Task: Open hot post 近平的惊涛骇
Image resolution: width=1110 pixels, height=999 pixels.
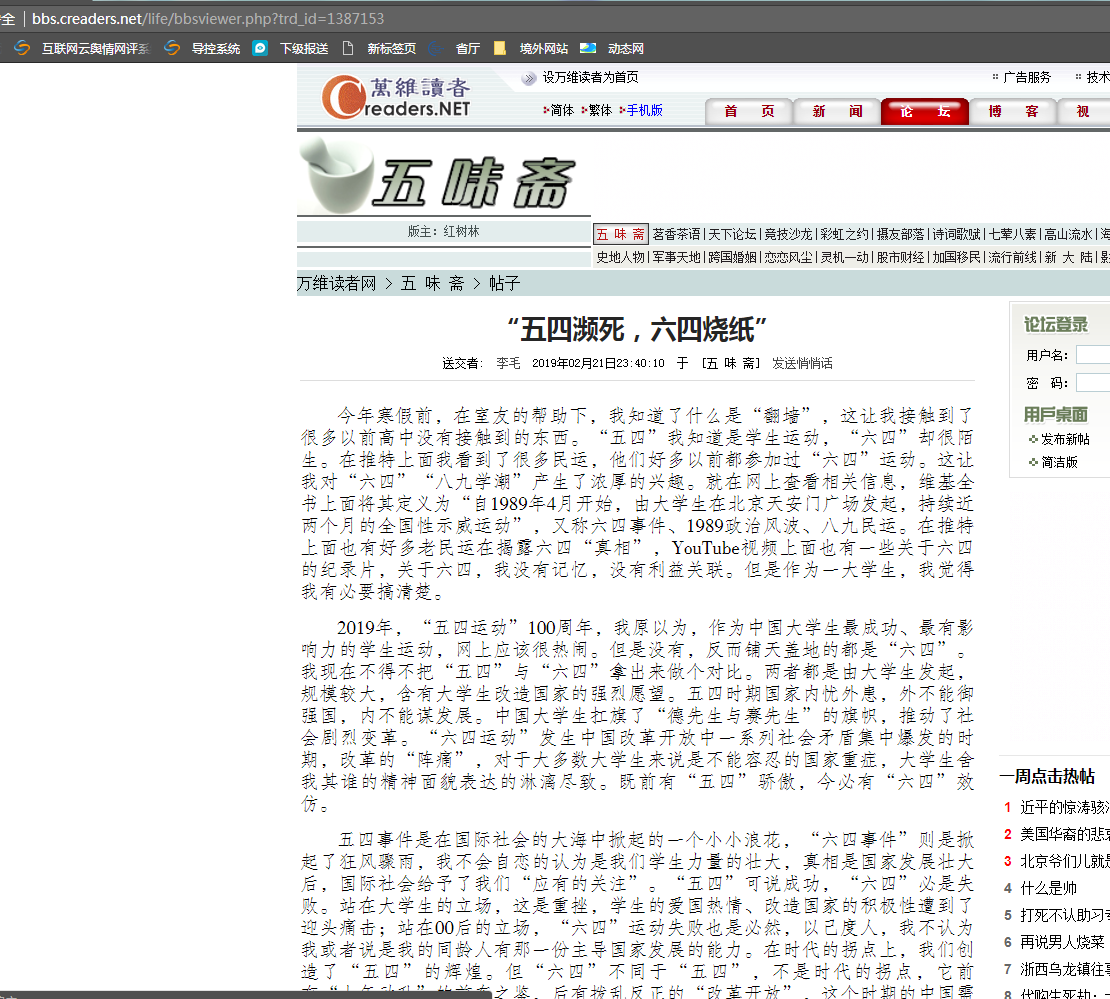Action: 1065,807
